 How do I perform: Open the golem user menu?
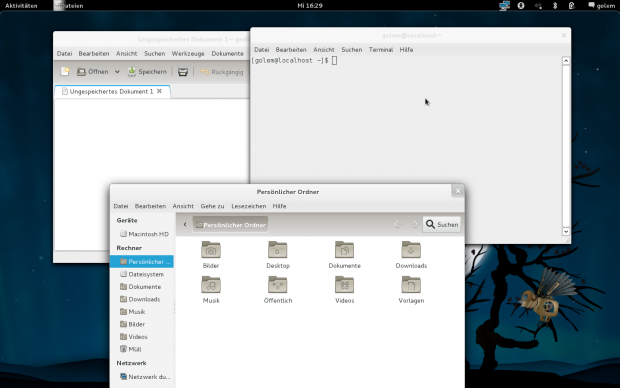(x=601, y=6)
